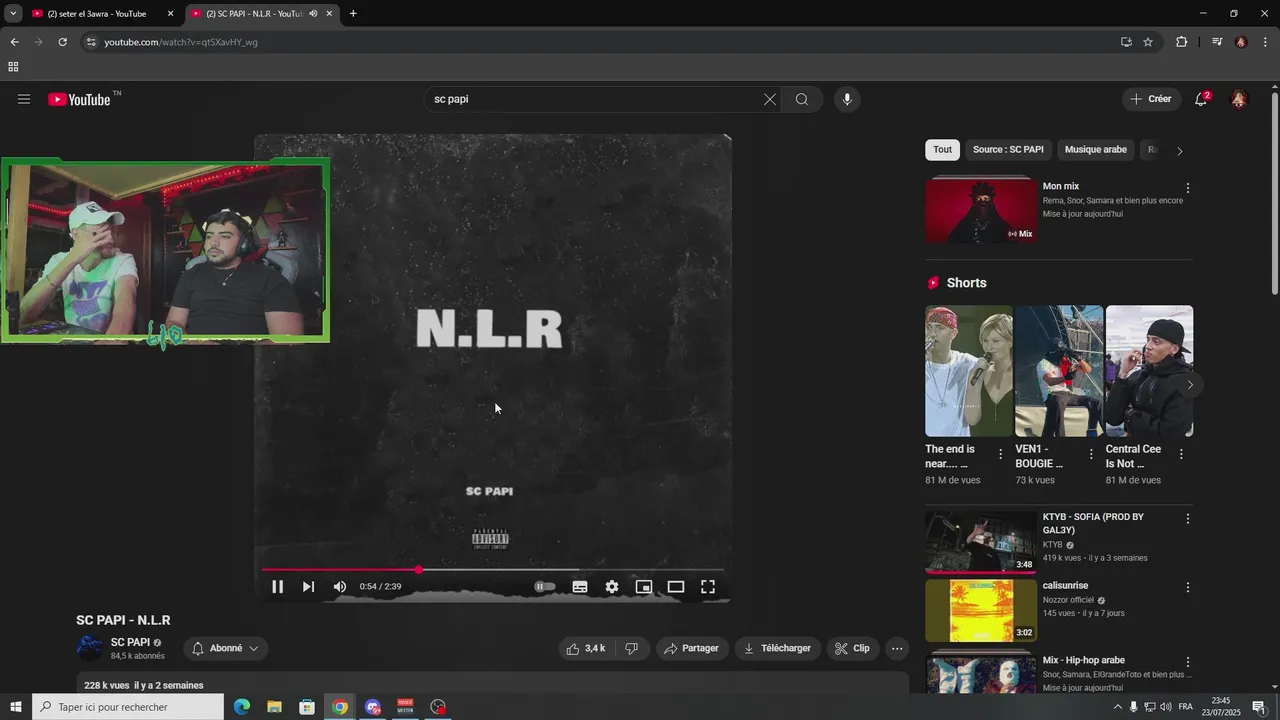Open SC PAPI channel name link
The image size is (1280, 720).
[x=130, y=642]
